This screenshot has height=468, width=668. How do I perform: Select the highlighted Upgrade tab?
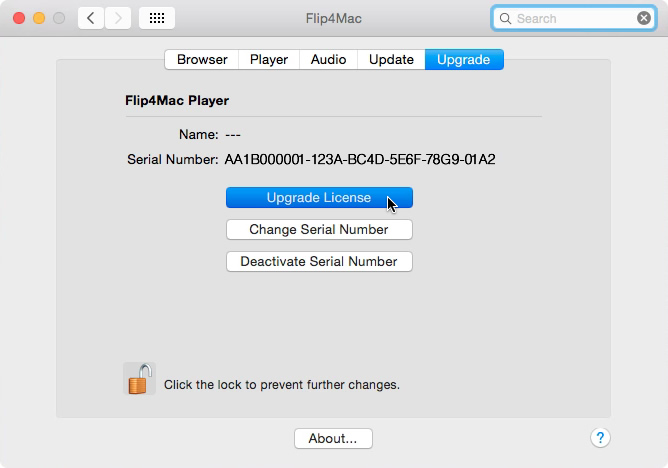click(x=464, y=60)
